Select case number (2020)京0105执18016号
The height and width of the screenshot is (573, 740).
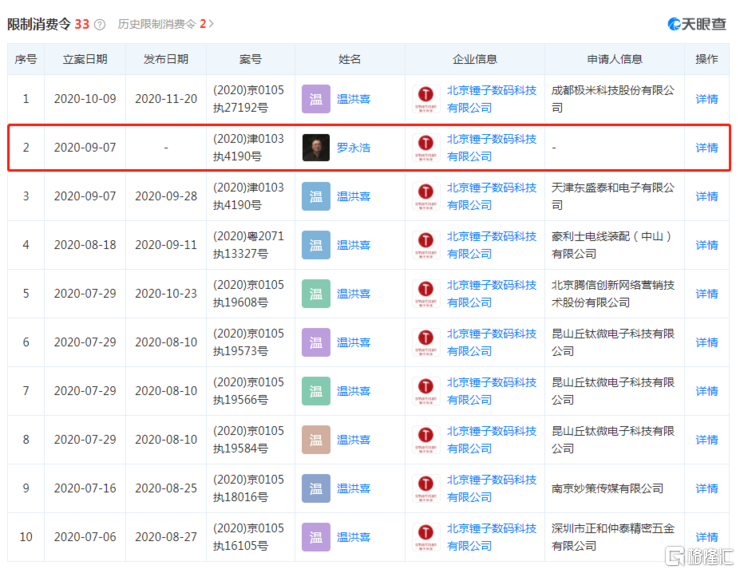249,488
